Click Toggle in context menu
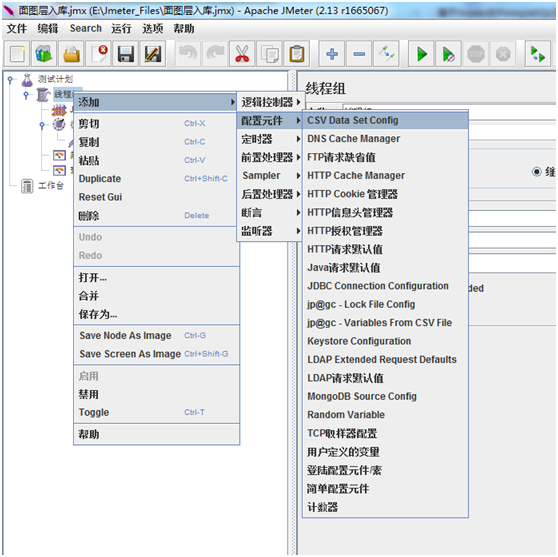Image resolution: width=558 pixels, height=557 pixels. click(156, 412)
